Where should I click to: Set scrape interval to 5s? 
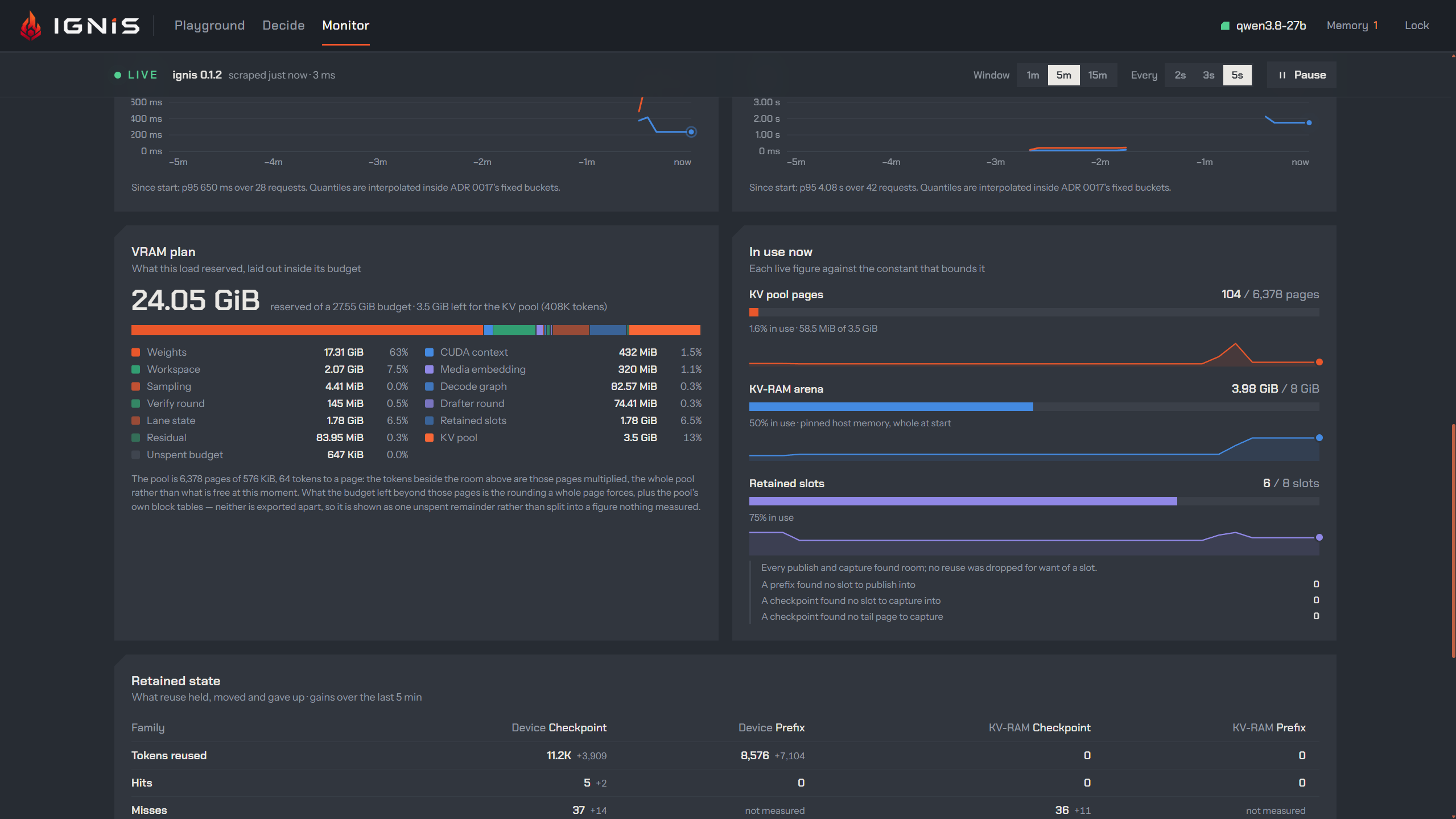1237,75
